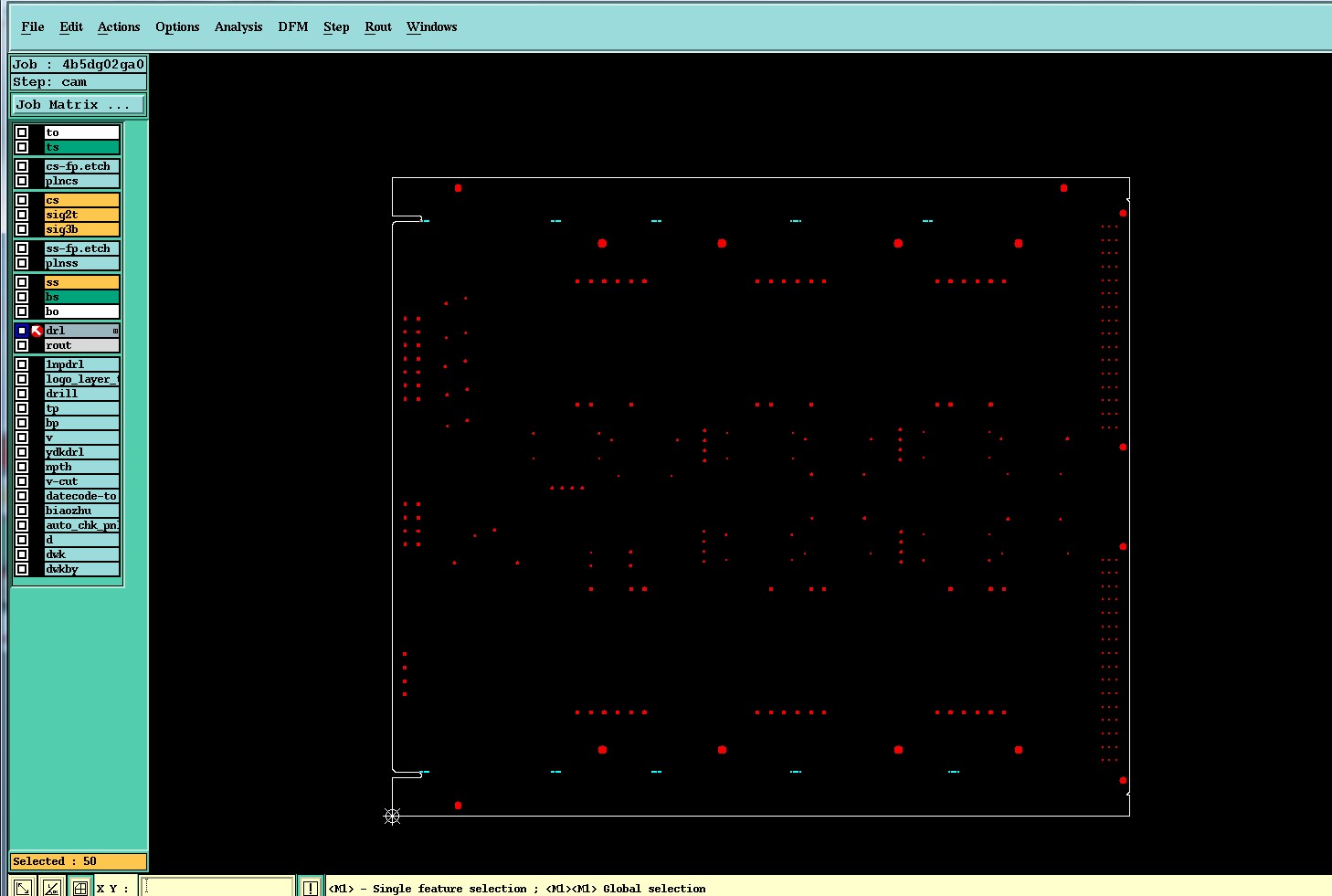The image size is (1332, 896).
Task: Toggle the checkbox for layer plncs
Action: pos(22,181)
